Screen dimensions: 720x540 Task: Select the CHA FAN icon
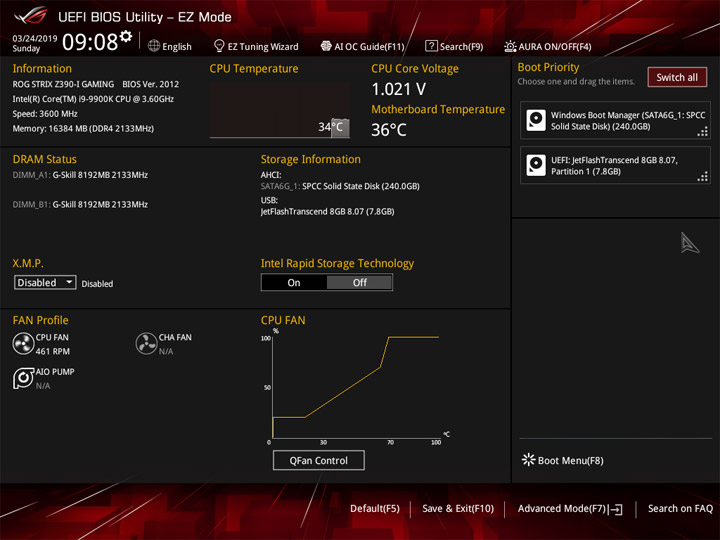click(x=146, y=343)
